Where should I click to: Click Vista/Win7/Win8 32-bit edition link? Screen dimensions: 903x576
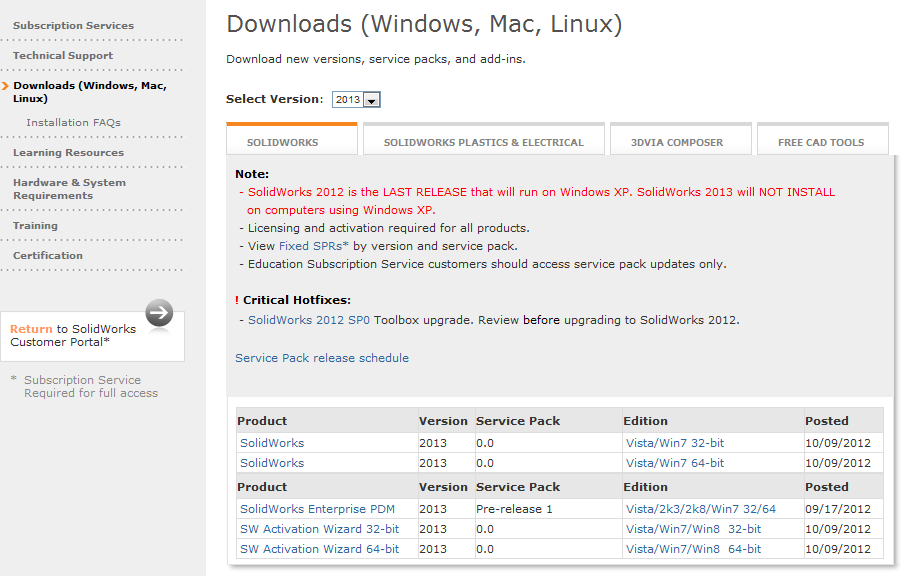[693, 529]
